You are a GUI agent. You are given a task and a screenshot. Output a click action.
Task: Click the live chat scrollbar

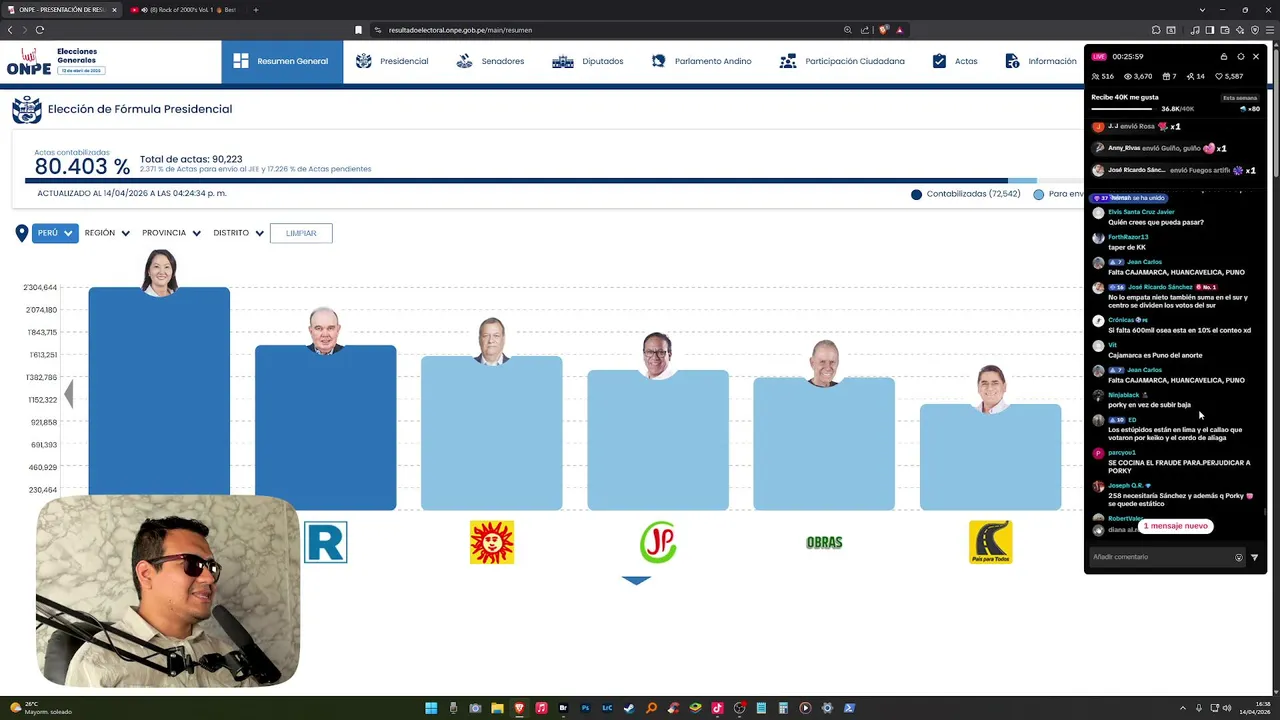1264,512
